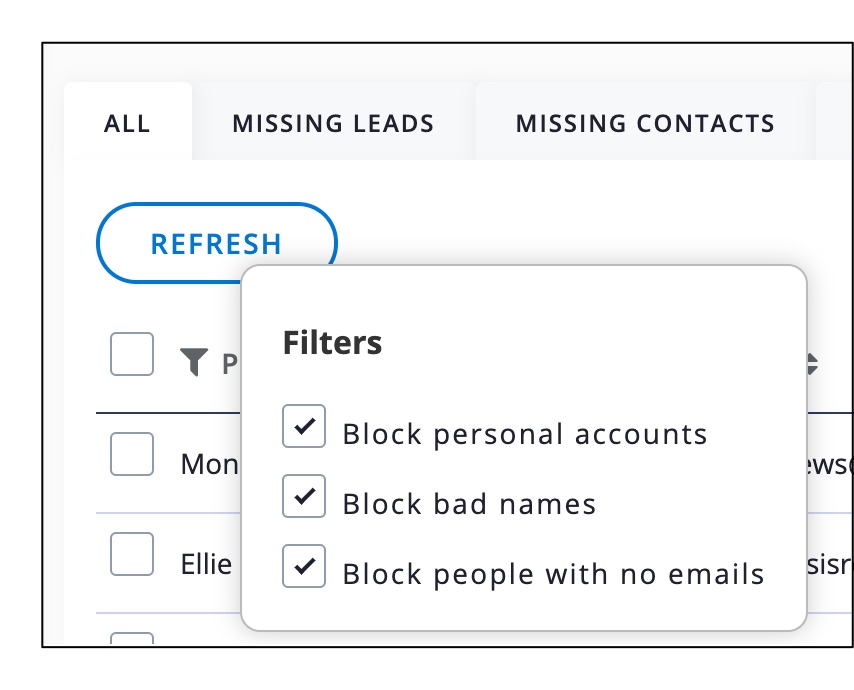Switch to the ALL tab

127,124
